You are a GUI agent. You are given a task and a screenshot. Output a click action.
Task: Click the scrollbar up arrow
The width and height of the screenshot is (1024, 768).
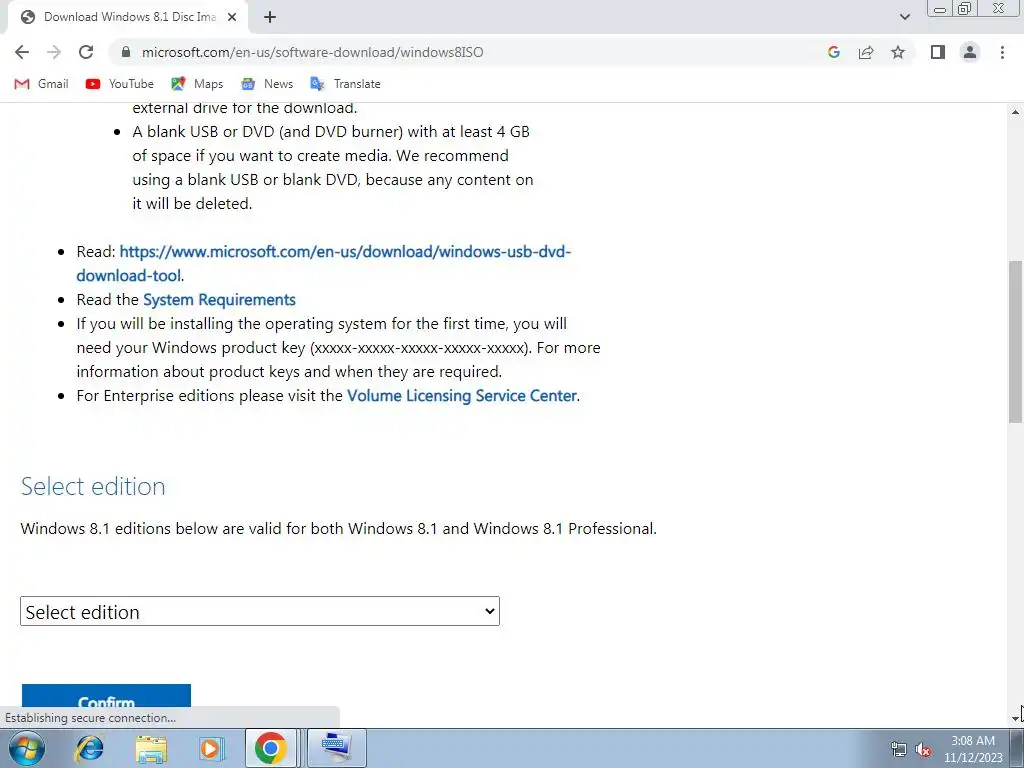point(1016,112)
